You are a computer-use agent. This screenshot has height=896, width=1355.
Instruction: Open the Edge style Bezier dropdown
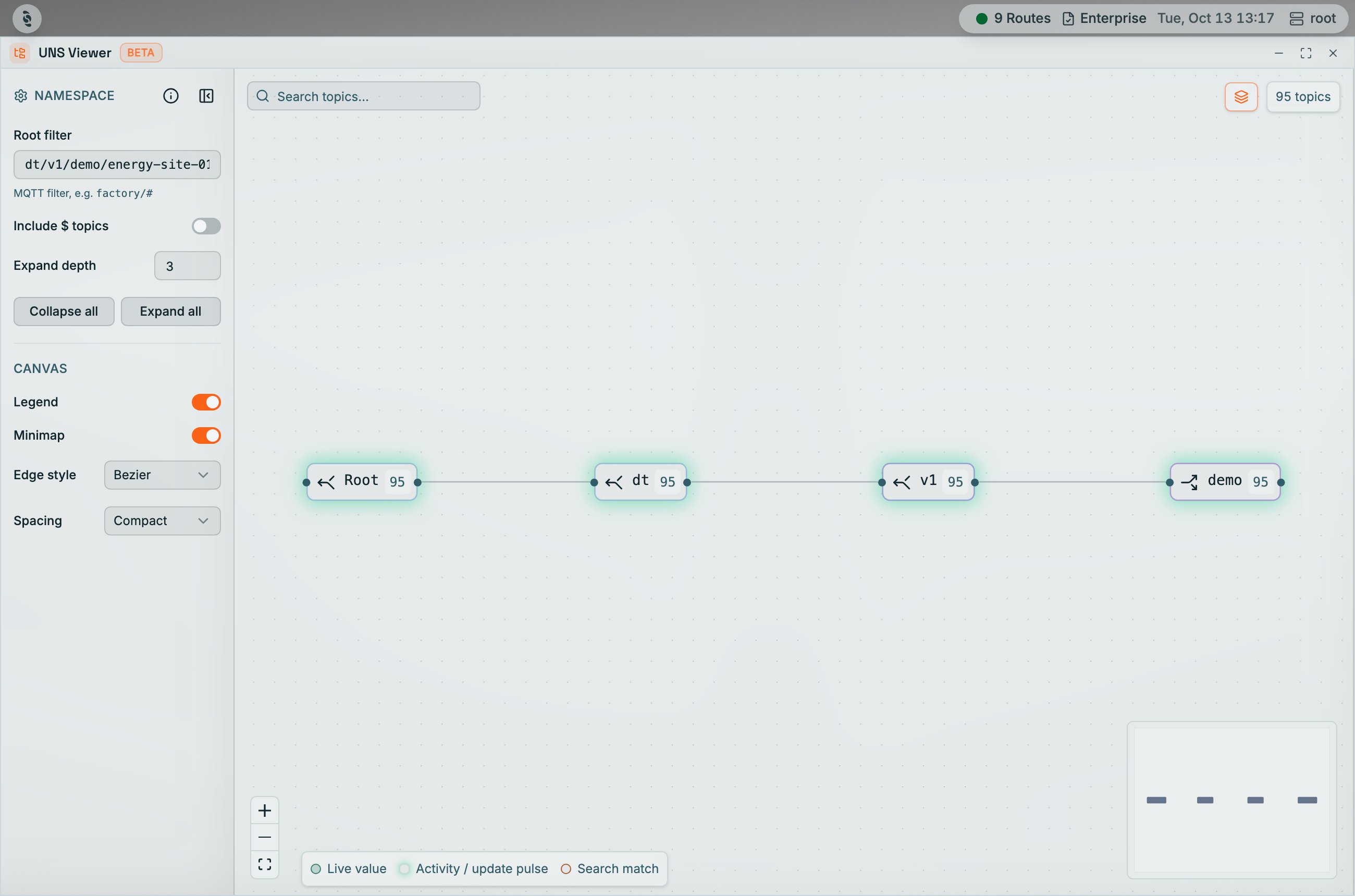[163, 475]
